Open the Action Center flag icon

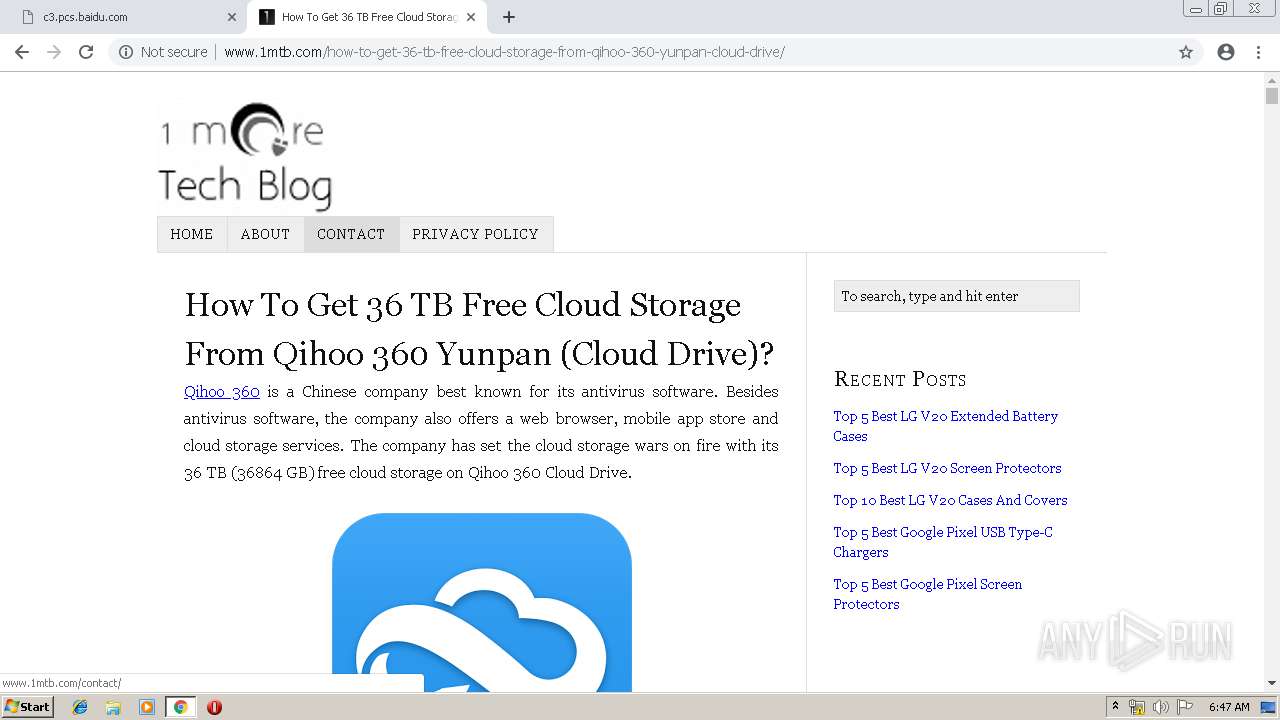click(x=1185, y=707)
